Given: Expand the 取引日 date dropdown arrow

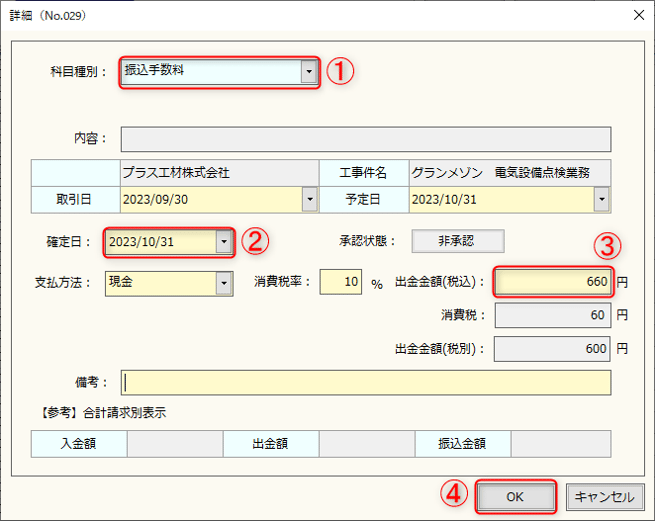Looking at the screenshot, I should click(x=310, y=199).
